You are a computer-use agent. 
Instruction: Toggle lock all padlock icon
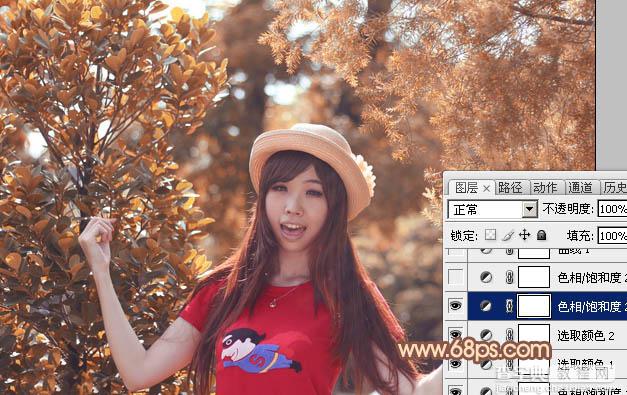tap(541, 235)
